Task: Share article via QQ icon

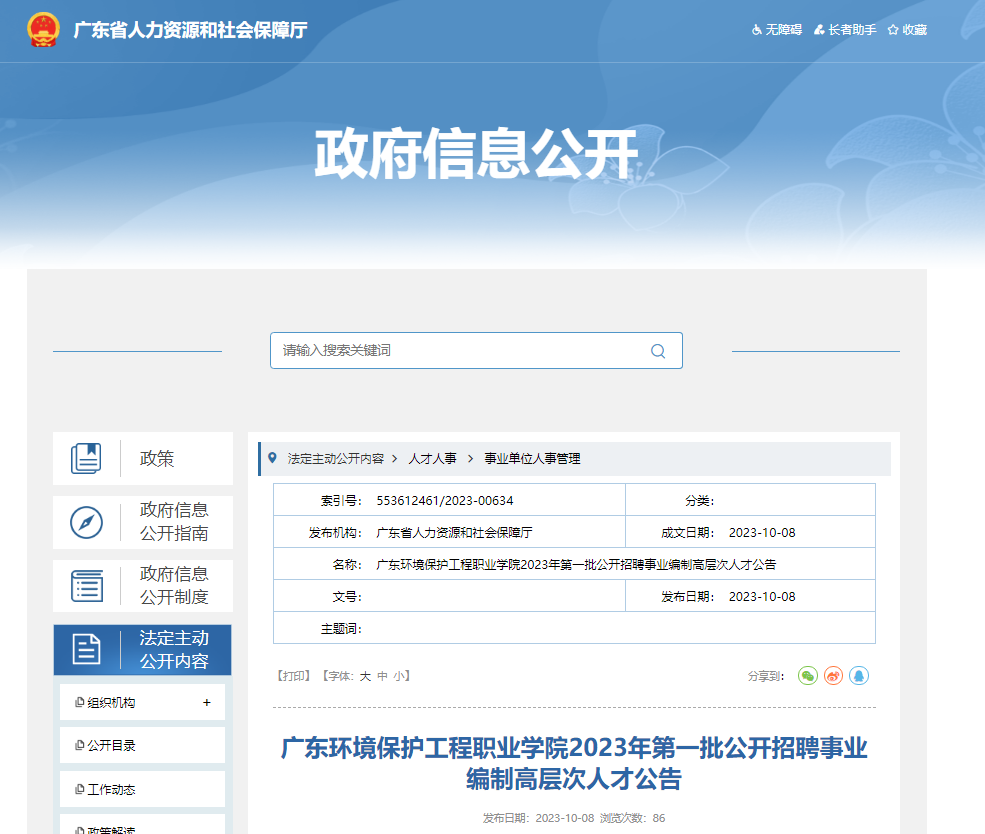Action: pyautogui.click(x=859, y=676)
